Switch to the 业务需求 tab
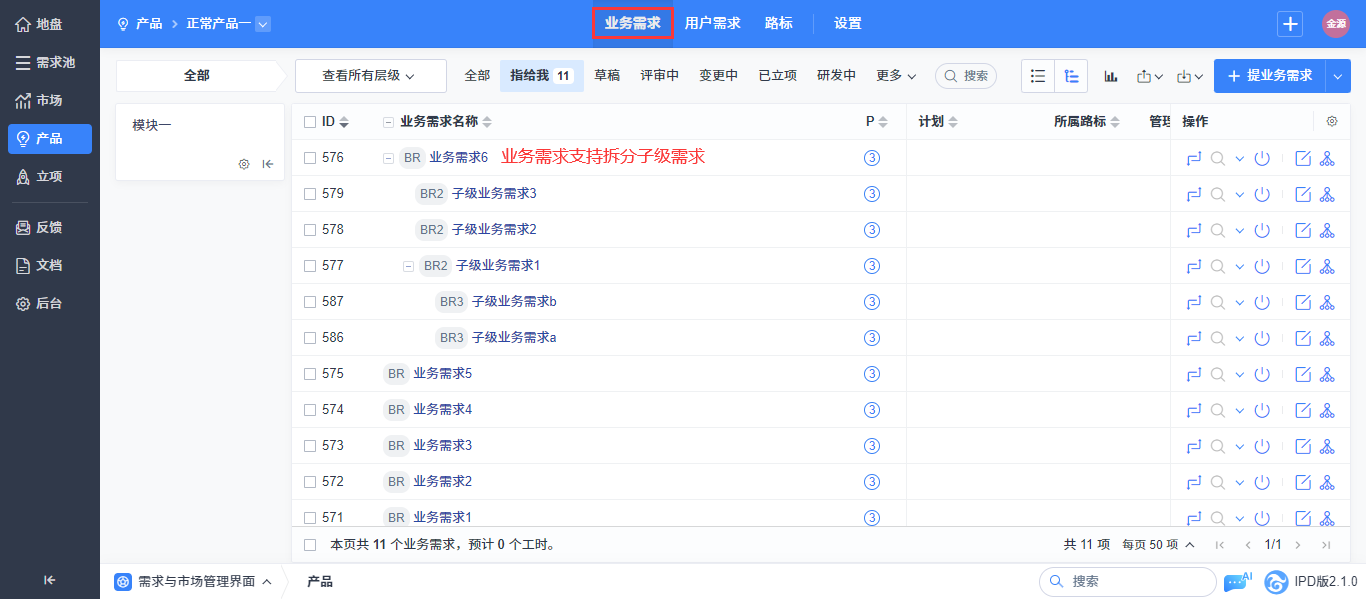The image size is (1366, 599). click(632, 24)
